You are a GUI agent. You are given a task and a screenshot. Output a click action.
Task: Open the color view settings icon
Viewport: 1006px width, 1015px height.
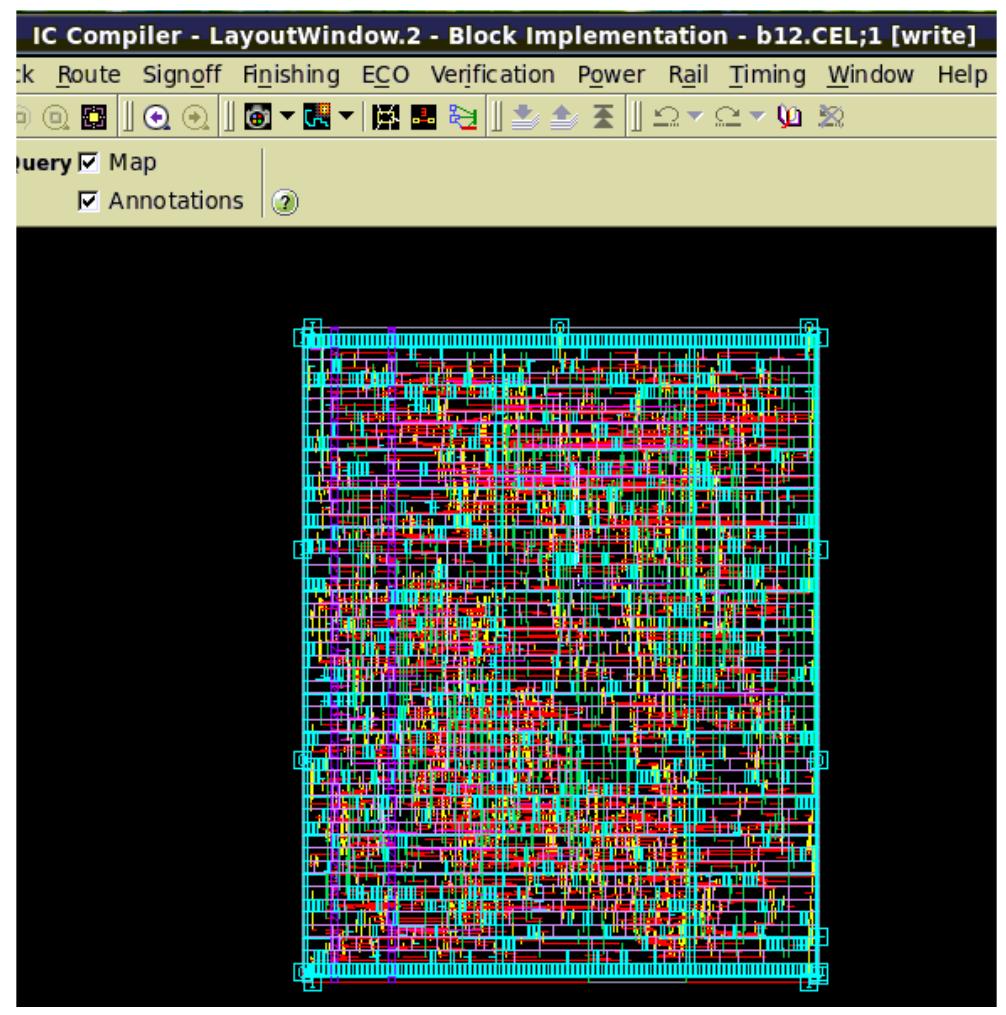point(256,115)
